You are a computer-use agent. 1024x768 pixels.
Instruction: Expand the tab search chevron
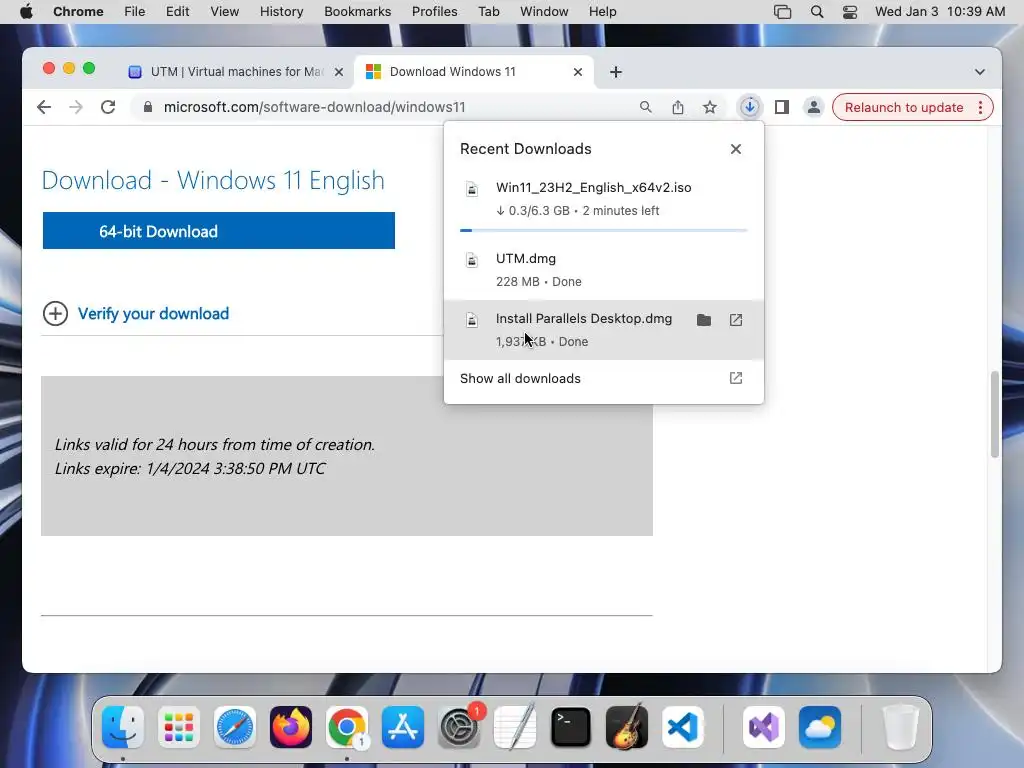click(980, 72)
